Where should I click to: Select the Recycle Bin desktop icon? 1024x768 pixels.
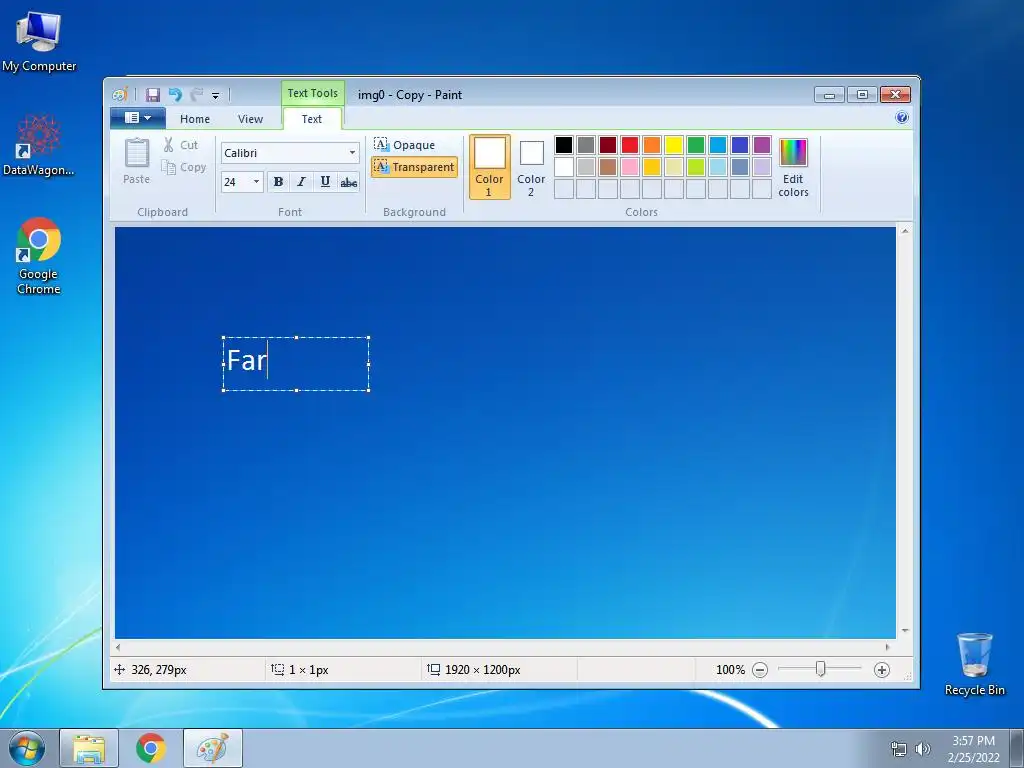pyautogui.click(x=974, y=664)
